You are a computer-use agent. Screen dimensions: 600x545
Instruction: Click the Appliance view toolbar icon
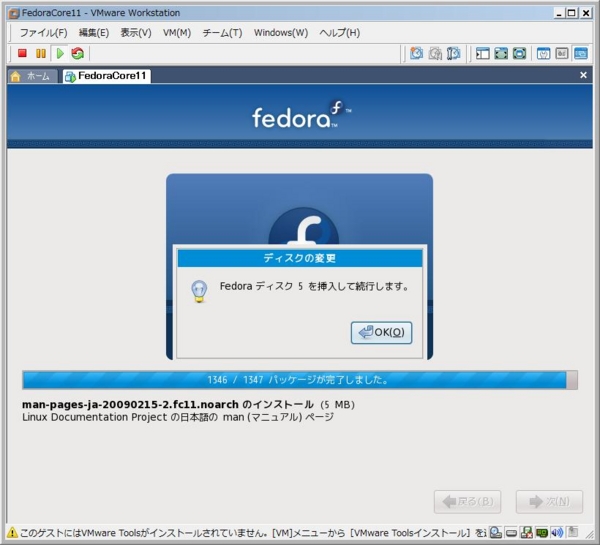[x=562, y=53]
